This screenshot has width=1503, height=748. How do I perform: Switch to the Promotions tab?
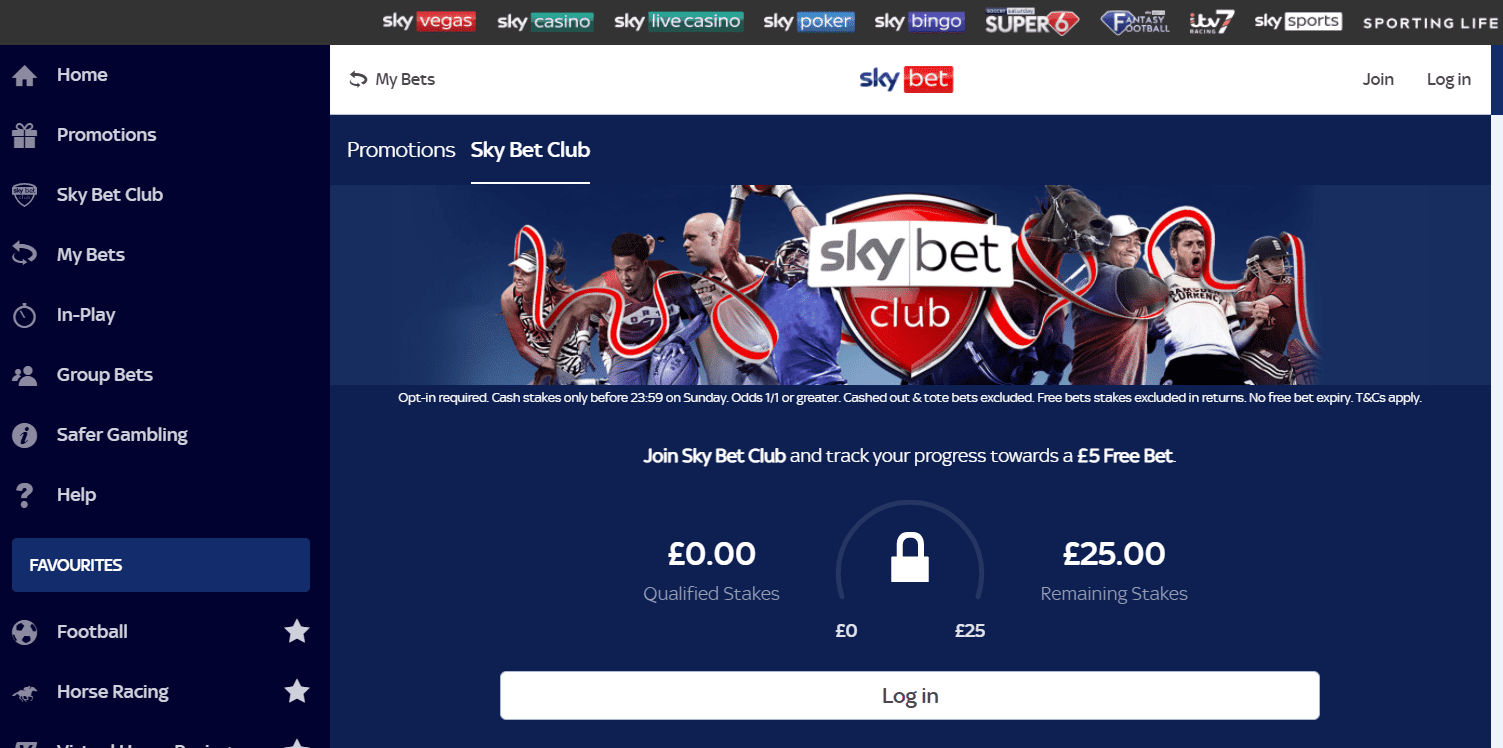click(x=401, y=150)
